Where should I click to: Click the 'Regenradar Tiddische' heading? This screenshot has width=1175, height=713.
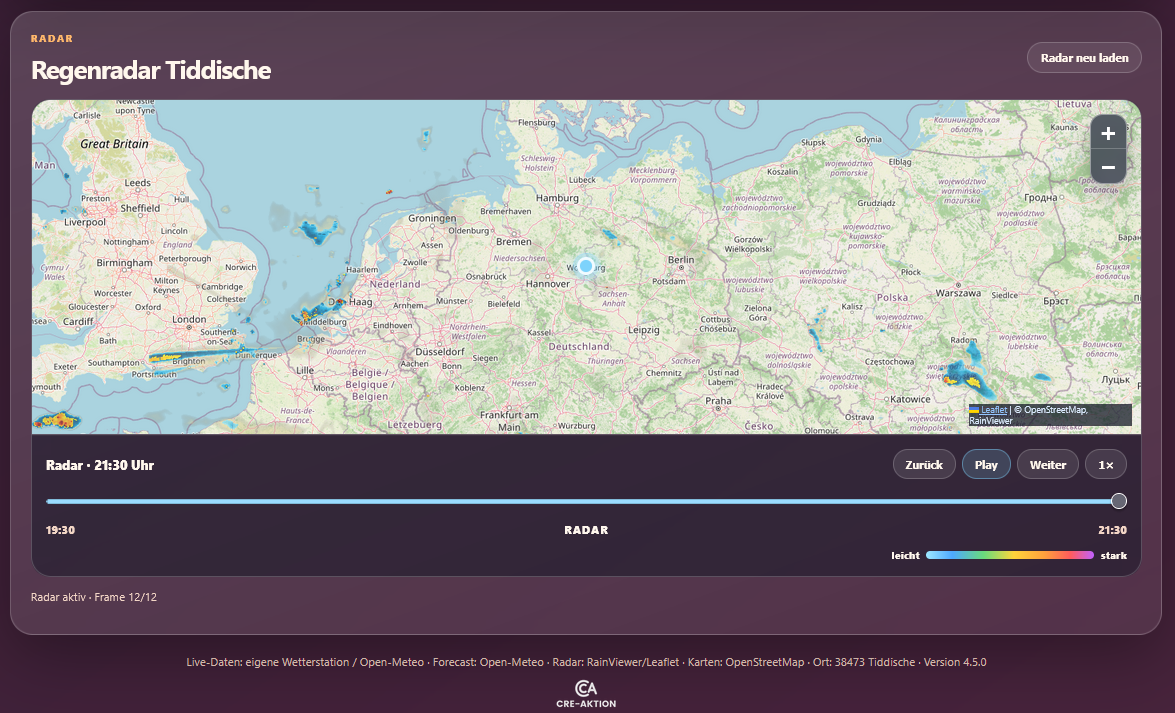click(x=151, y=70)
